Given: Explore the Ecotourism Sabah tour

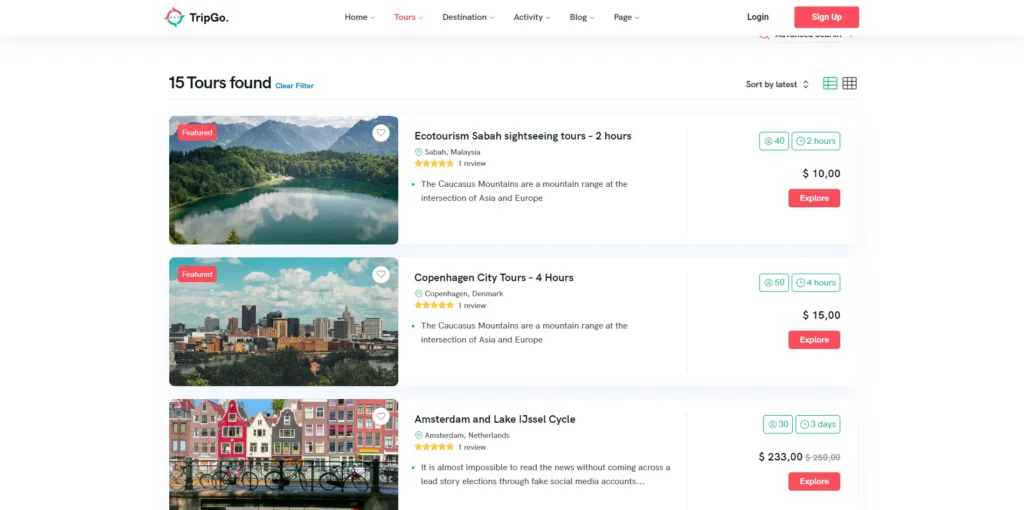Looking at the screenshot, I should 814,198.
